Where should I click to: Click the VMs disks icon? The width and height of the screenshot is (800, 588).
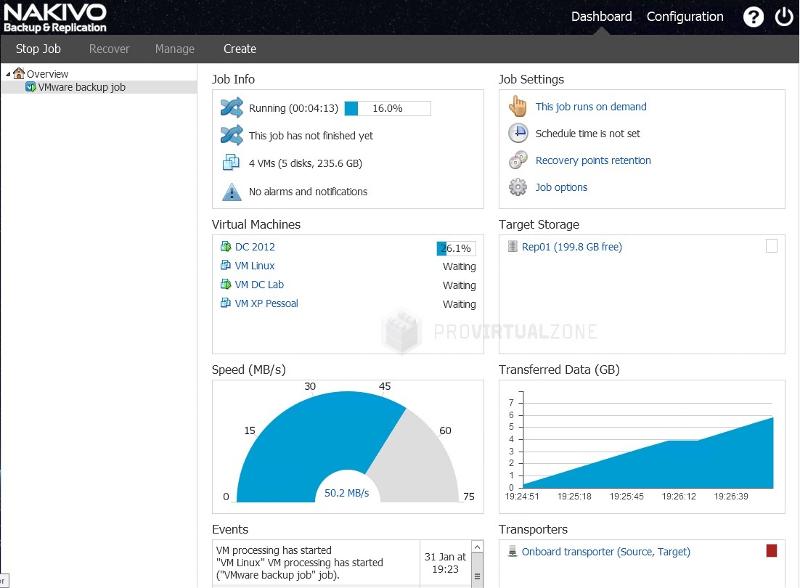tap(231, 163)
